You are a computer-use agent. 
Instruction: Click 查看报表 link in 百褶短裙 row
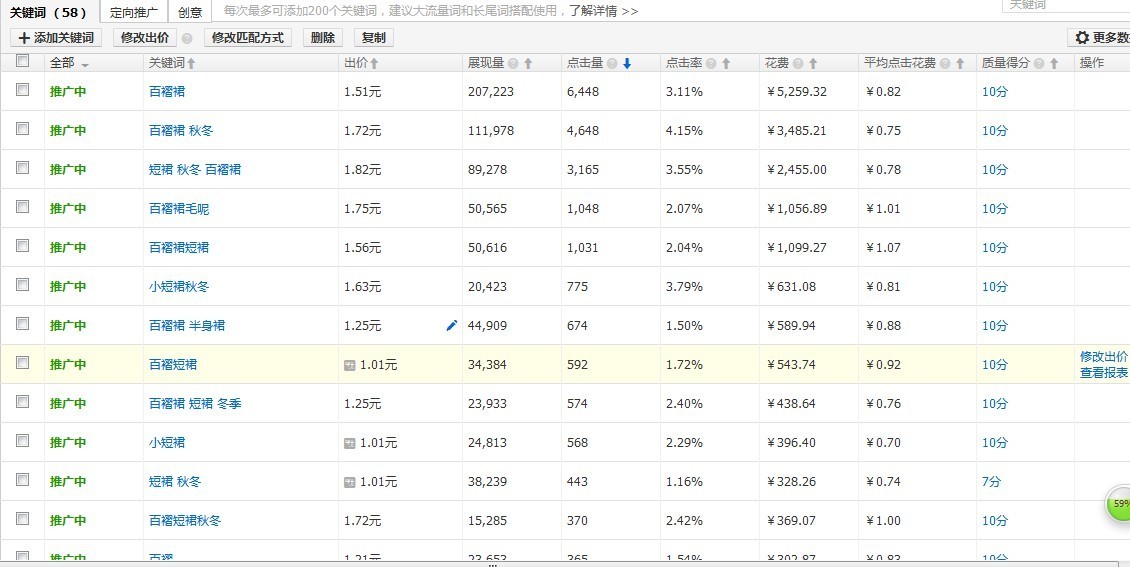pos(1103,373)
